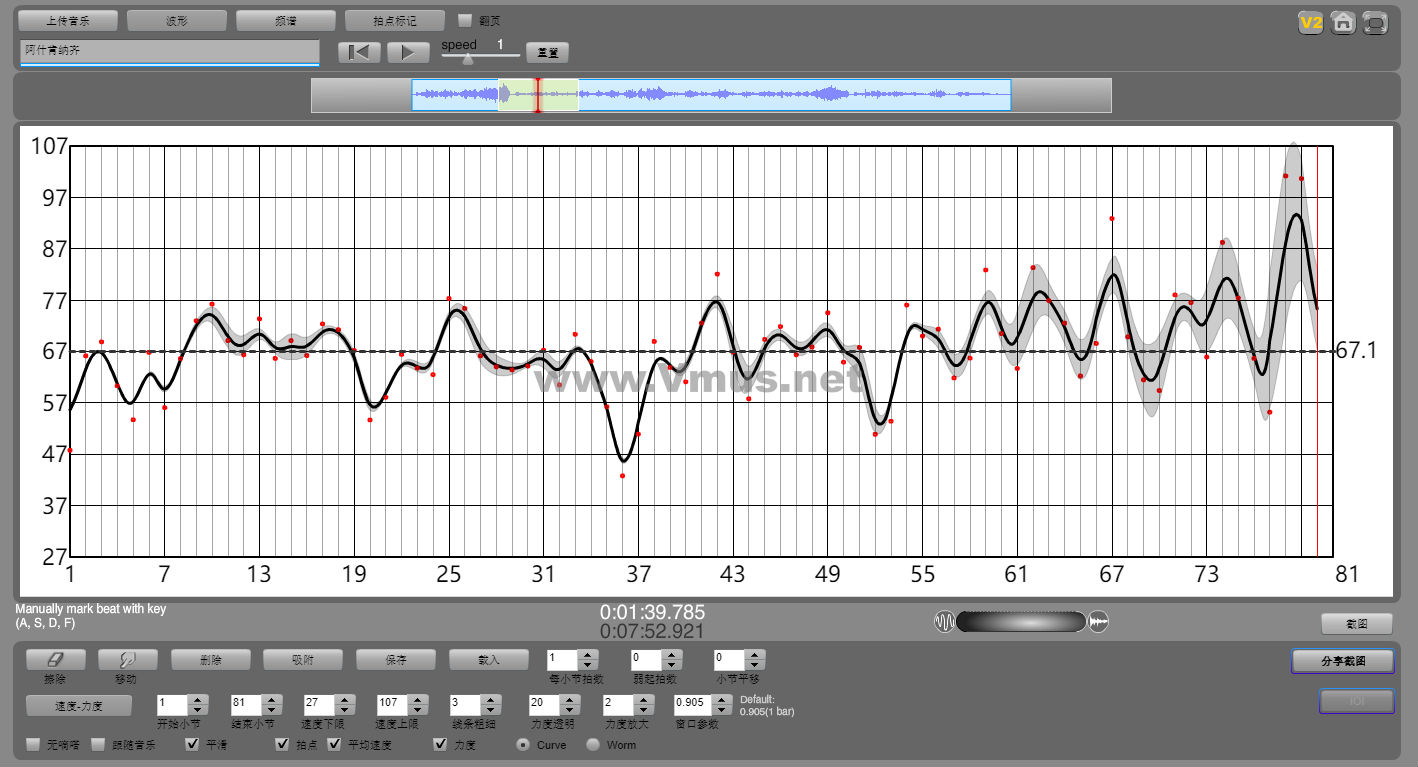Click the 分享截图 share screenshot button

(x=1342, y=661)
